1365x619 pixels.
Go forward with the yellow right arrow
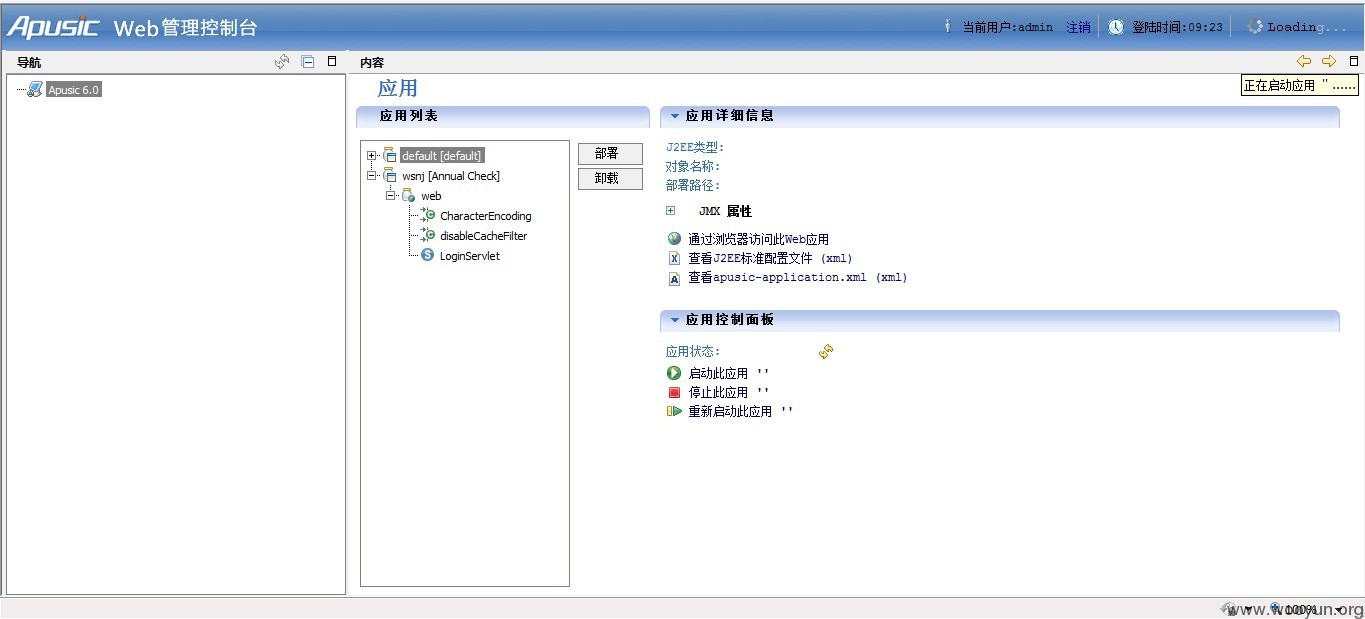tap(1329, 62)
